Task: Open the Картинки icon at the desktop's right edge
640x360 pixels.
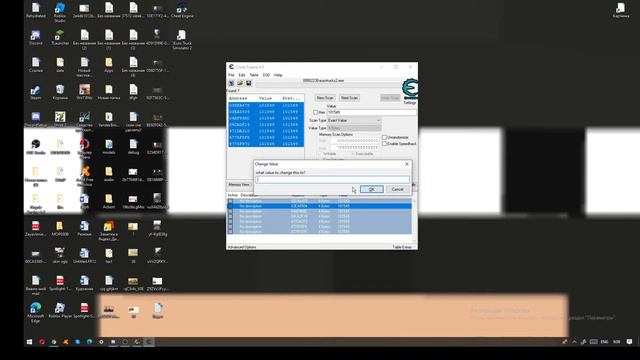Action: pyautogui.click(x=621, y=10)
